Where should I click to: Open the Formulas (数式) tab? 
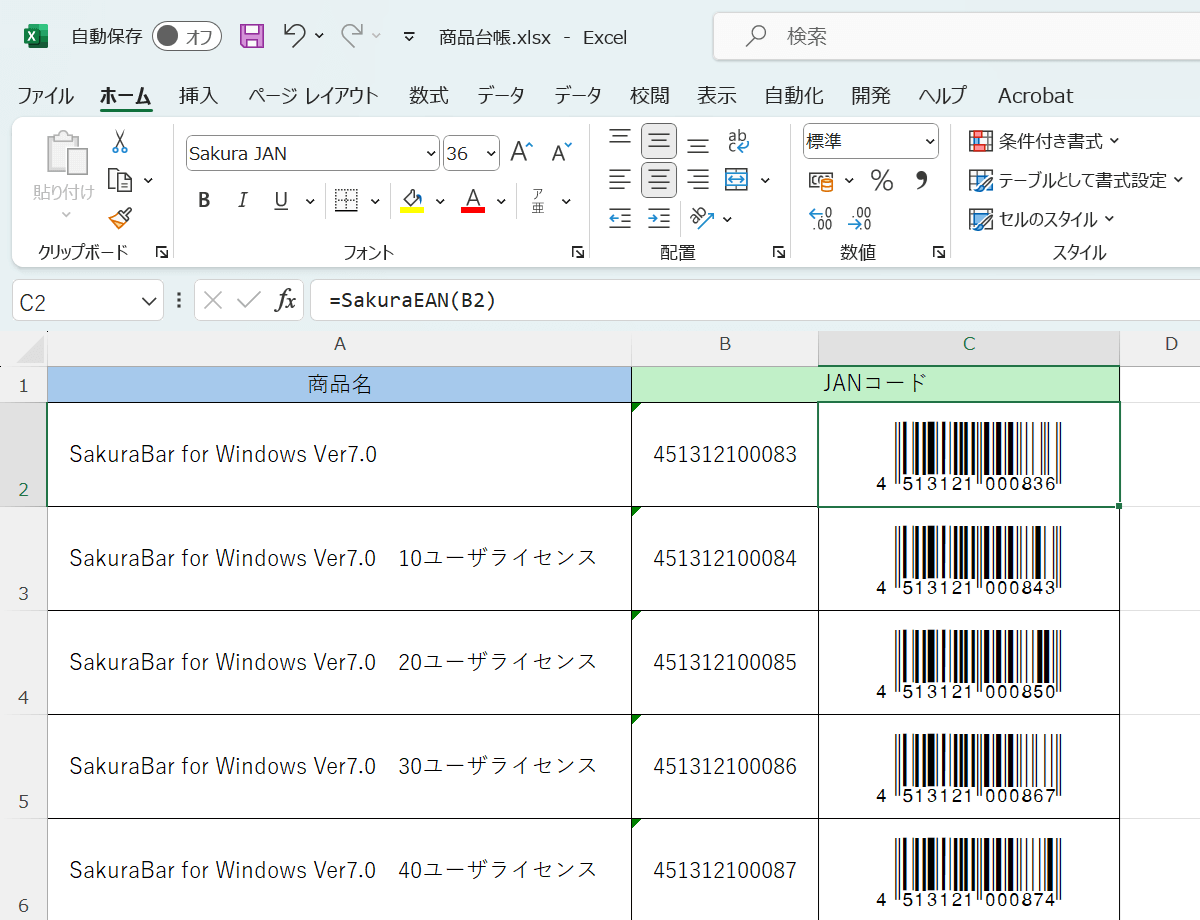coord(428,96)
